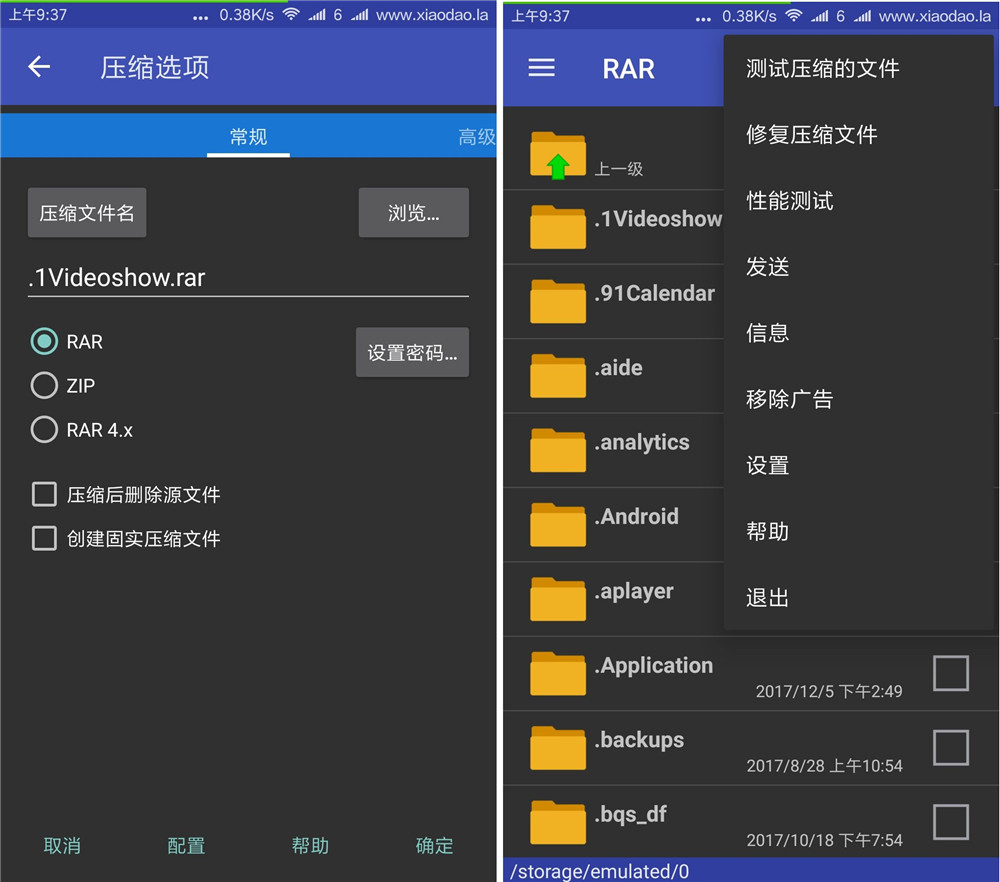This screenshot has height=882, width=1000.
Task: Click the .backups folder name
Action: pos(639,740)
